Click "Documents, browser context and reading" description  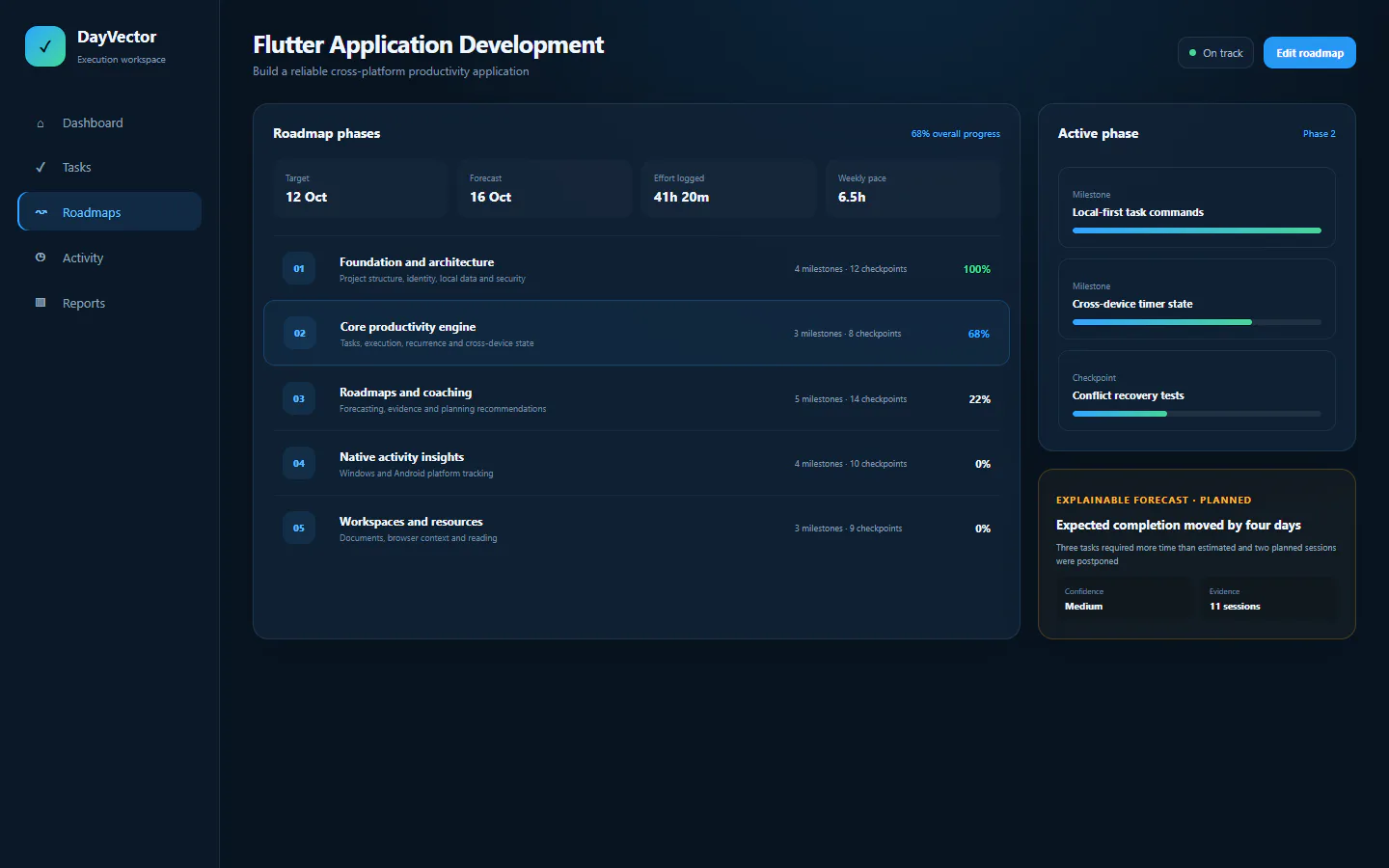419,538
